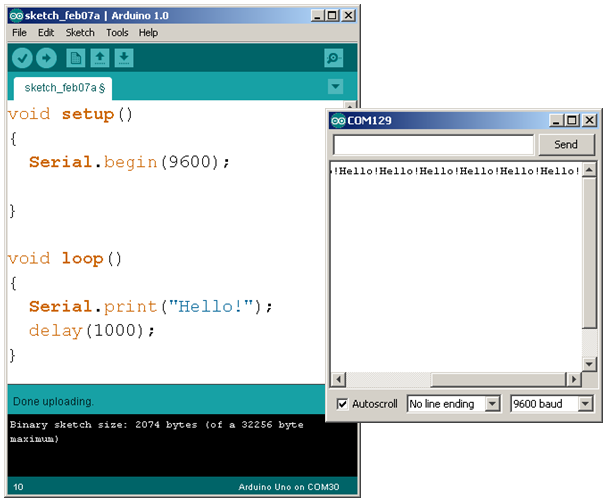
Task: Click serial monitor scroll right arrow
Action: (574, 379)
